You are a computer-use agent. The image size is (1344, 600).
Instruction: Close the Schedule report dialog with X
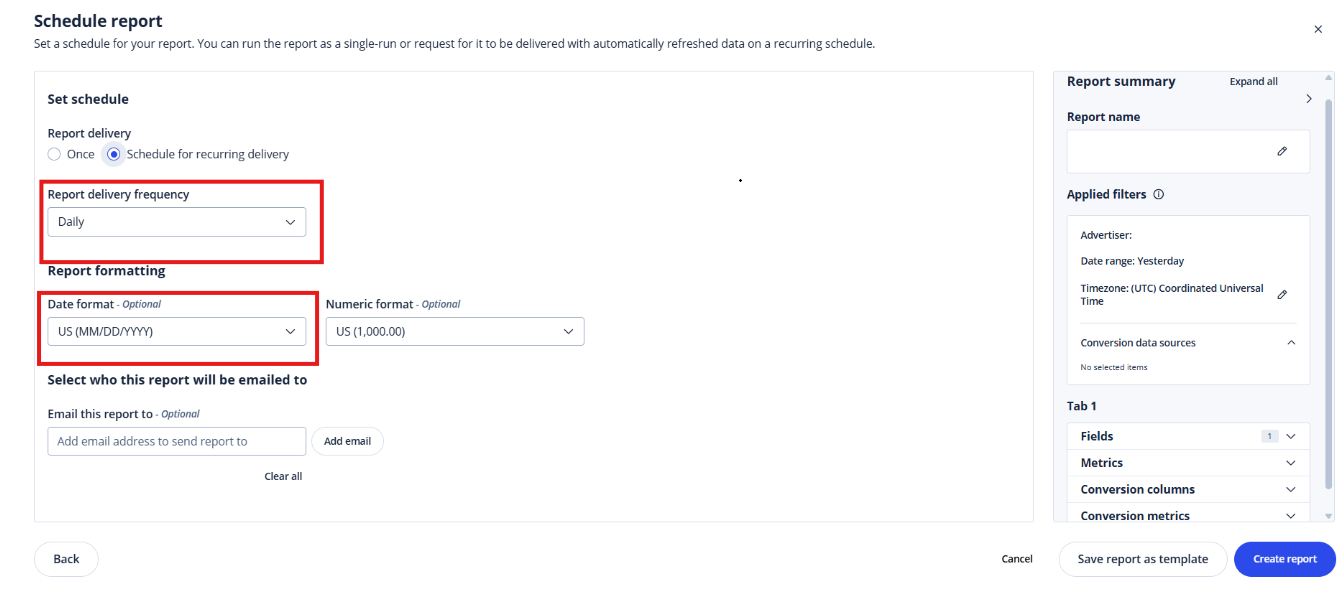click(1318, 29)
